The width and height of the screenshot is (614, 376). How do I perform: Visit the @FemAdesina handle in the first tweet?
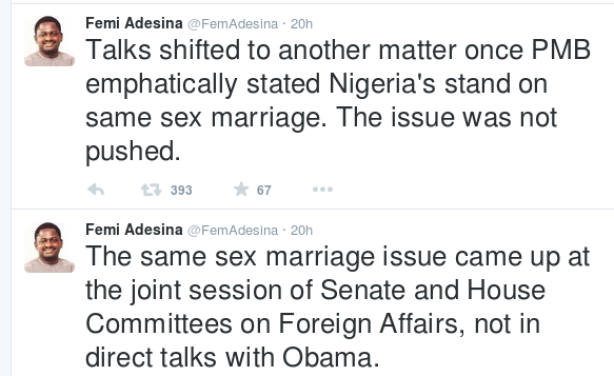tap(233, 24)
